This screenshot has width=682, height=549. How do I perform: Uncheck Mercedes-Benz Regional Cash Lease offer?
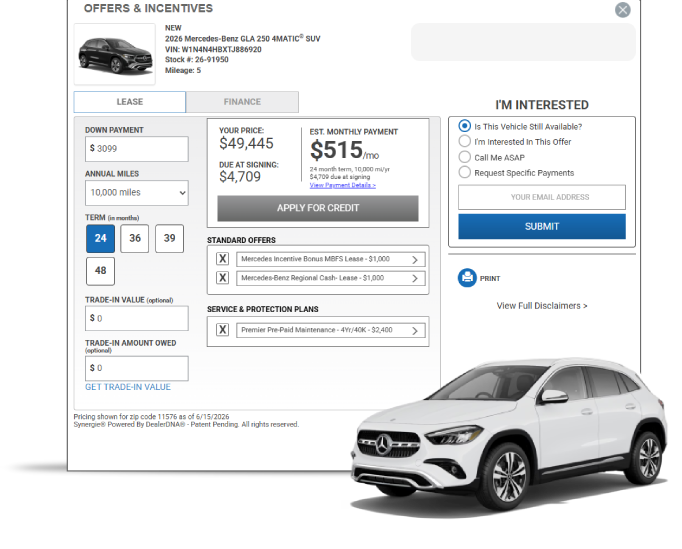click(223, 278)
